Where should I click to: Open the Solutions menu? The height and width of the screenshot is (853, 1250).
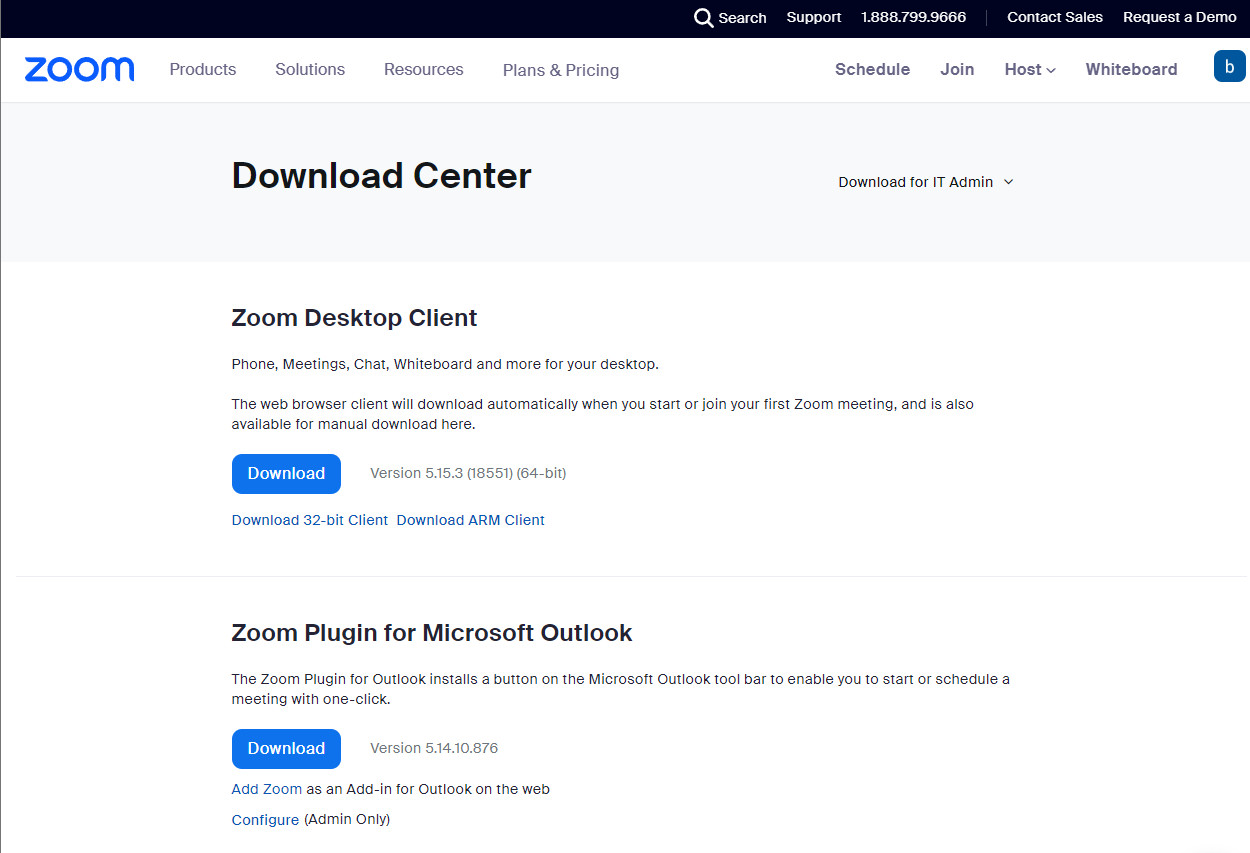pos(310,69)
